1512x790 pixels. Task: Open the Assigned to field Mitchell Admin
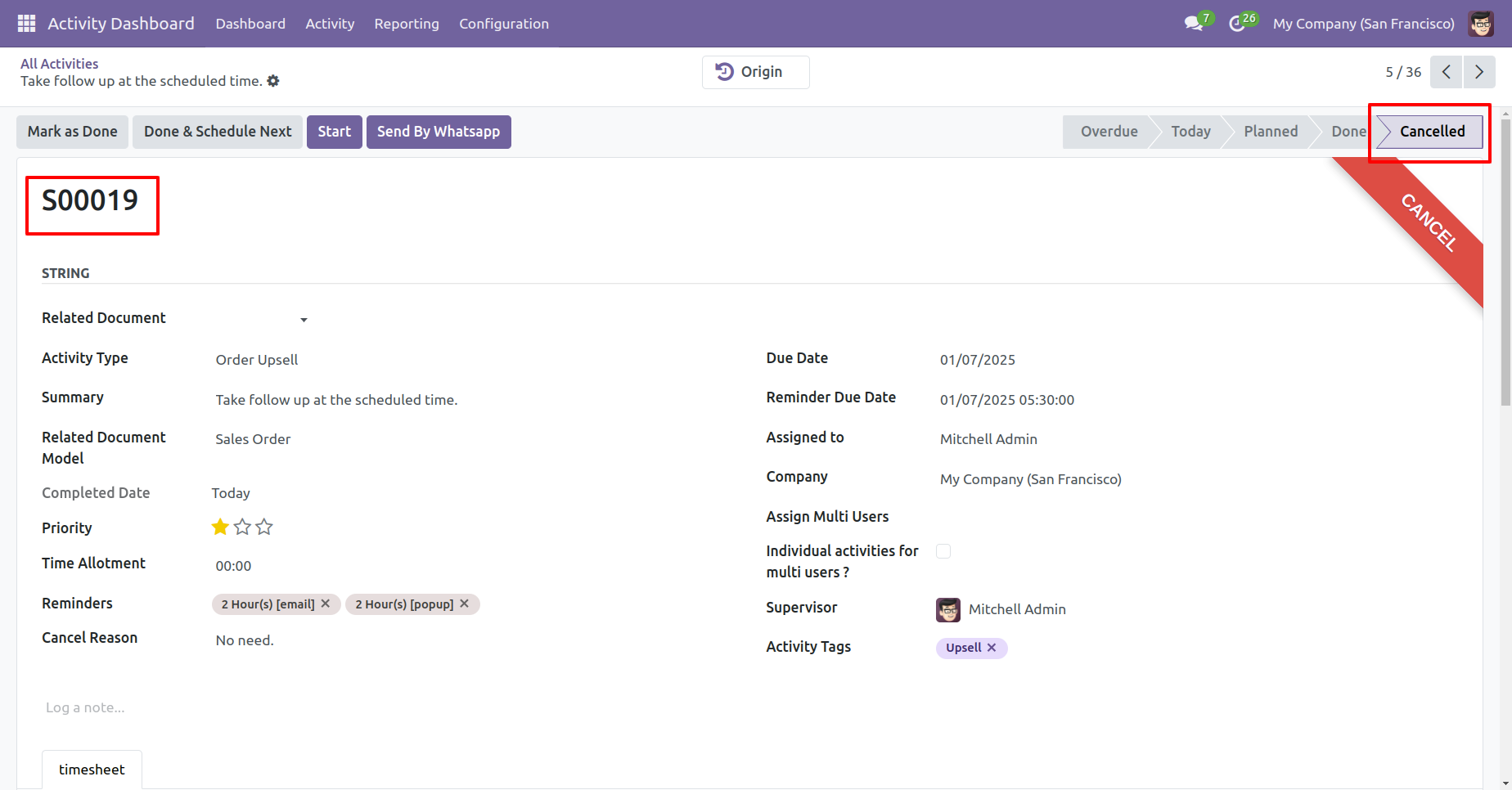pos(988,439)
